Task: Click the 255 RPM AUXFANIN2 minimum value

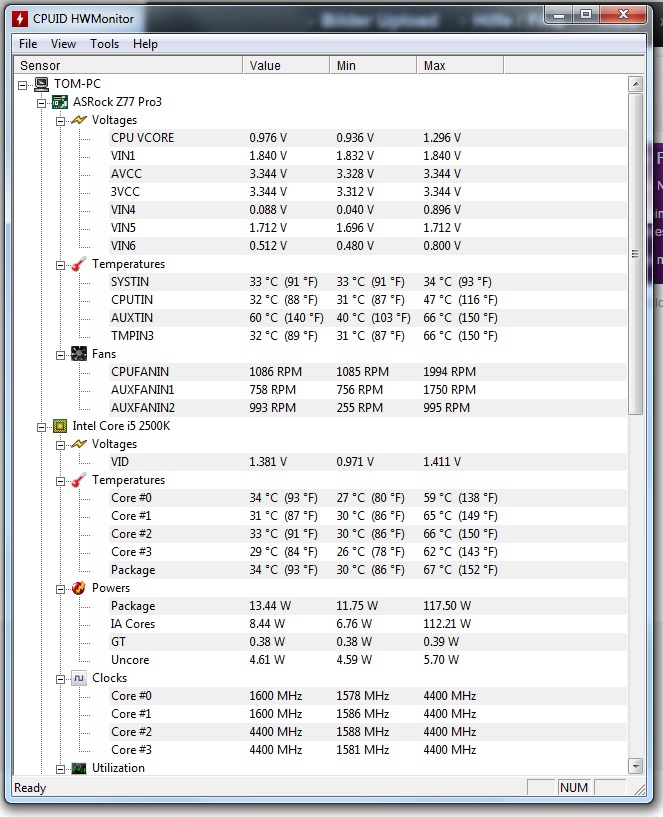Action: (x=360, y=408)
